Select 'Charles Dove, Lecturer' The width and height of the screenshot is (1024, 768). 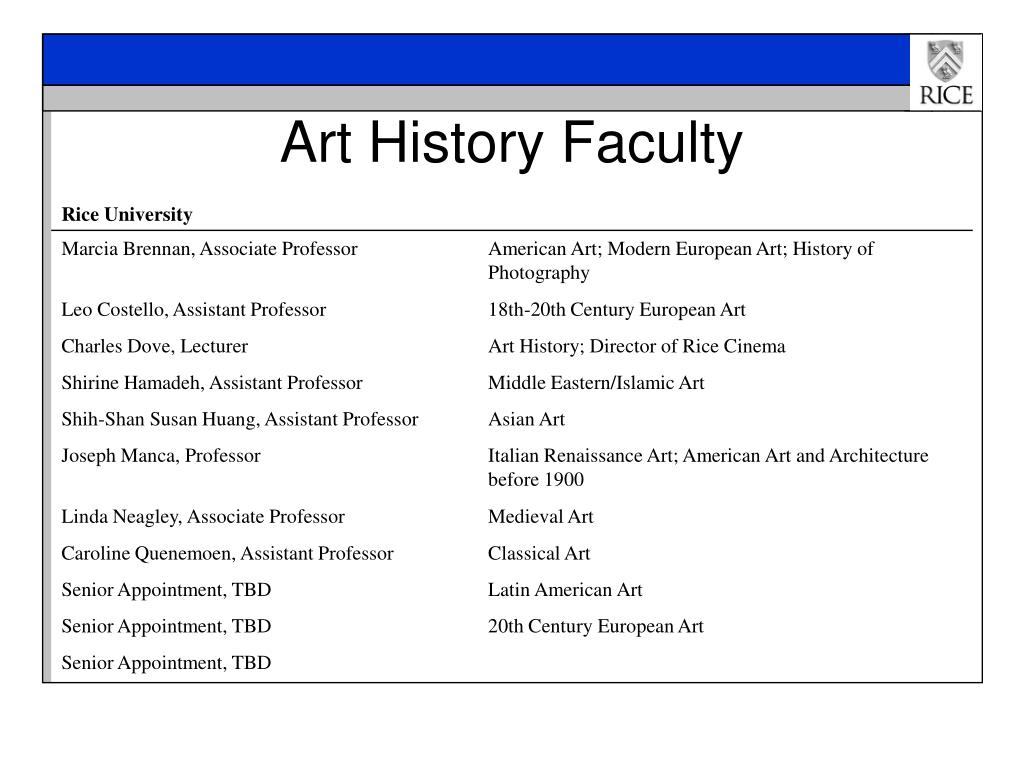tap(155, 346)
